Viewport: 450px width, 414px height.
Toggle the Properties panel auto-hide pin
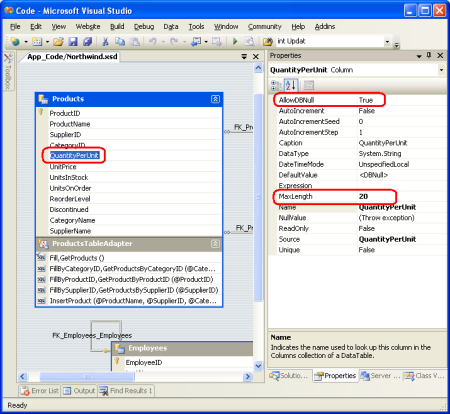(x=429, y=55)
